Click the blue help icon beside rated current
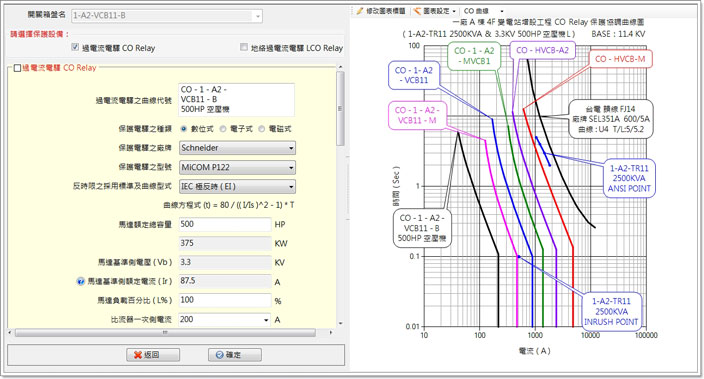 point(80,282)
